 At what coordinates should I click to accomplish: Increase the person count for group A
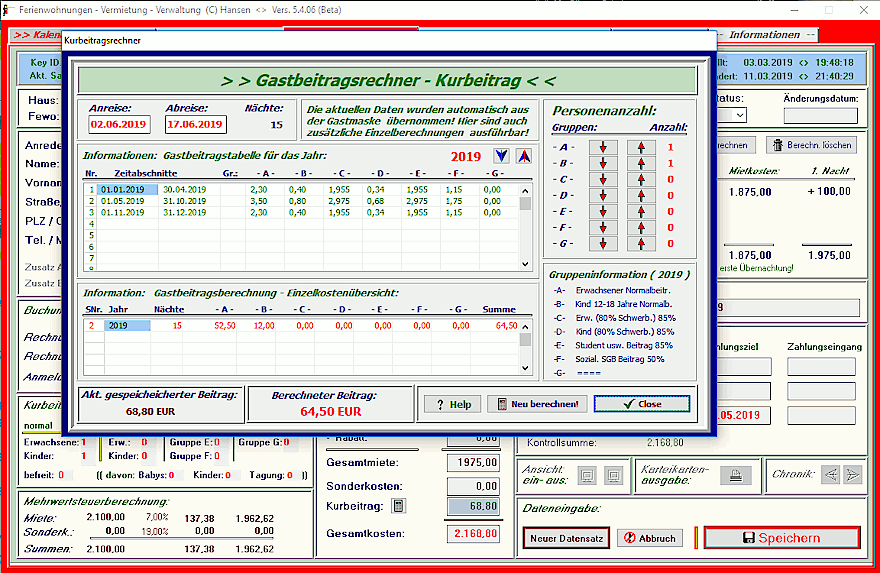tap(640, 148)
